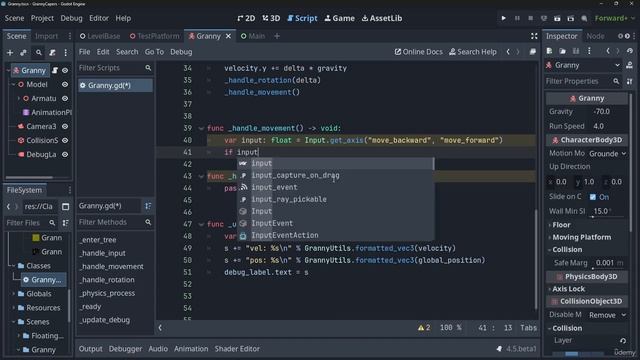Viewport: 640px width, 360px height.
Task: Open the Forward+ renderer dropdown
Action: (x=614, y=18)
